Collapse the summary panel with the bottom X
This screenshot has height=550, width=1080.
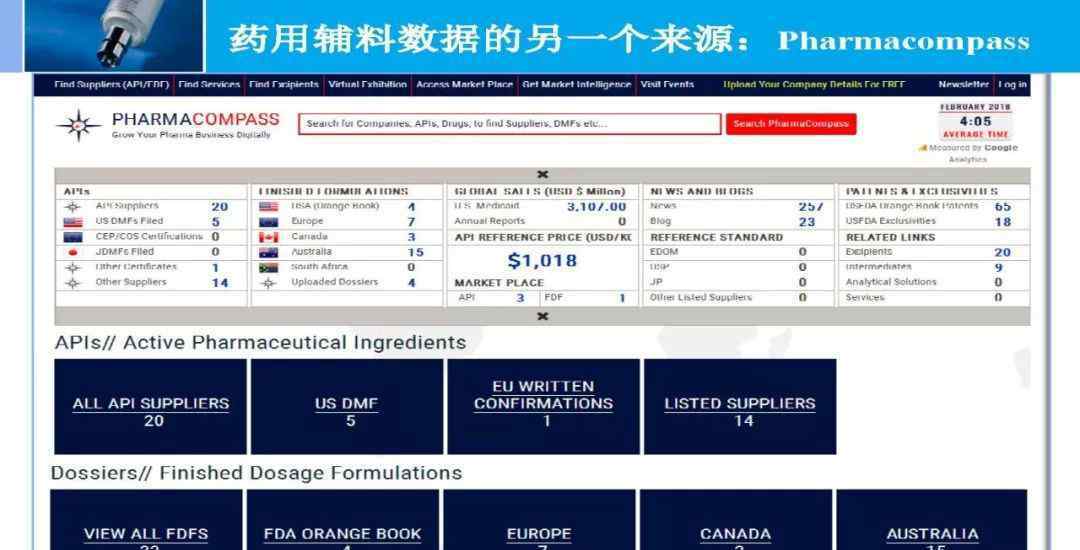(x=543, y=317)
